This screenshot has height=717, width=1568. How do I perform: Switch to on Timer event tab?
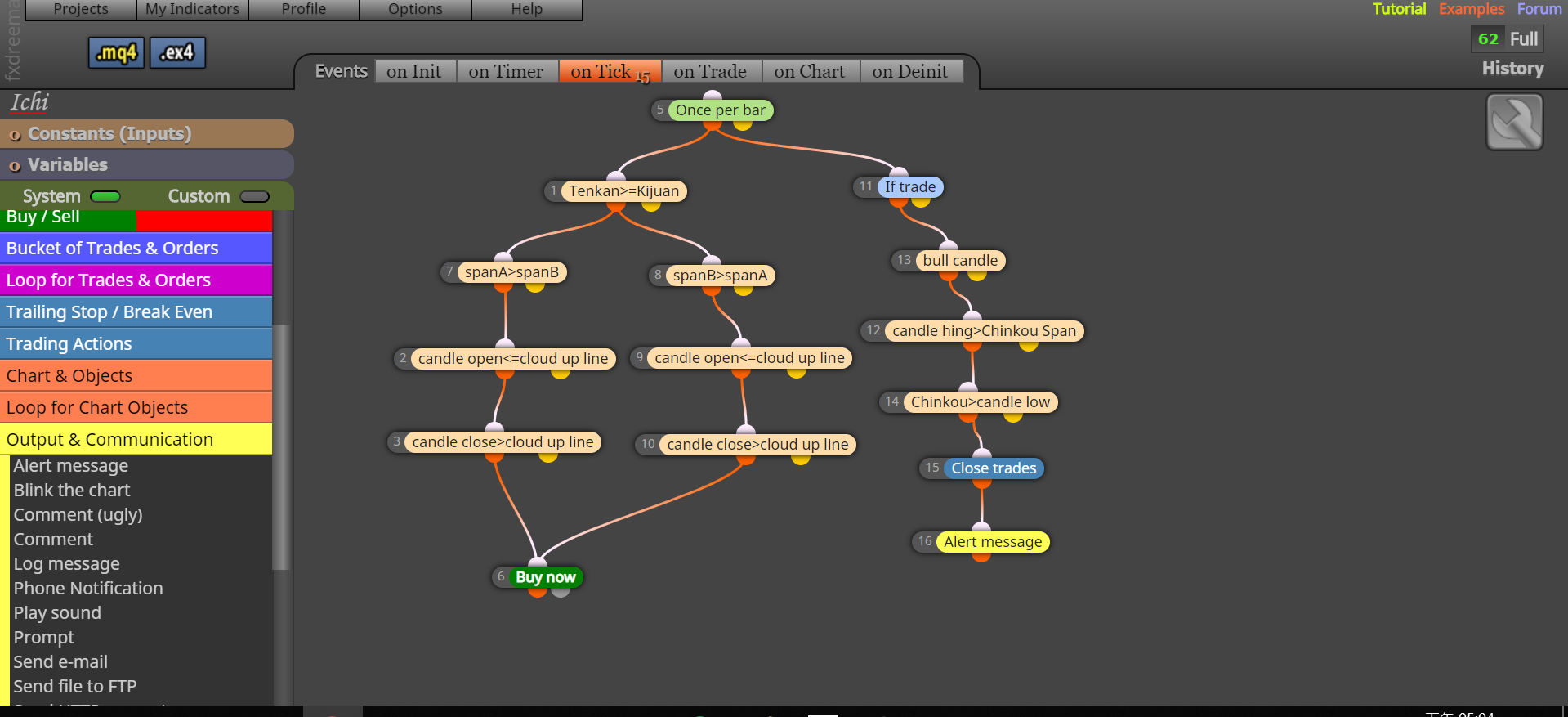(506, 72)
